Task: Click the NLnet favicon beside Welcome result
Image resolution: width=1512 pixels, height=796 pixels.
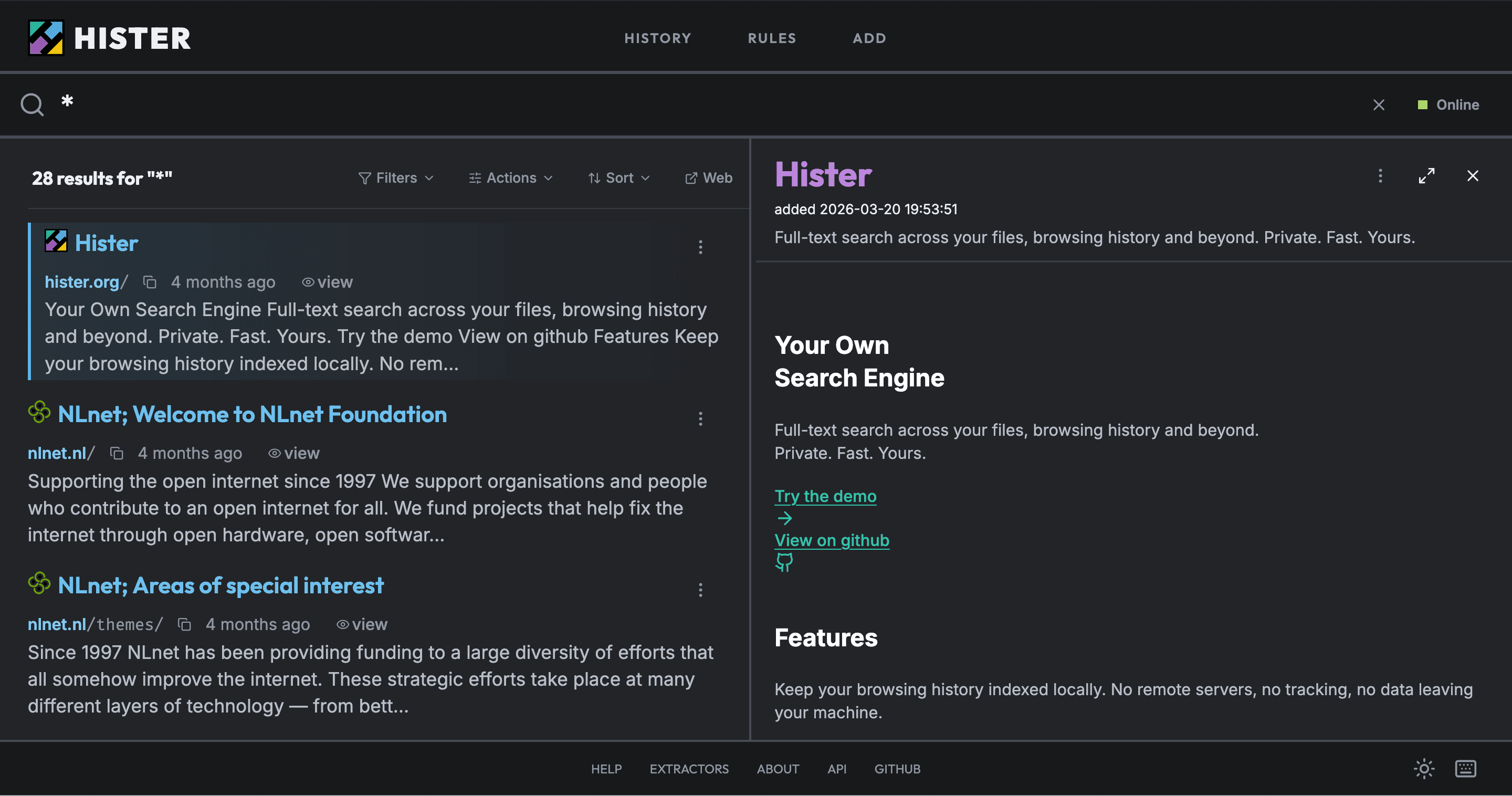Action: [39, 412]
